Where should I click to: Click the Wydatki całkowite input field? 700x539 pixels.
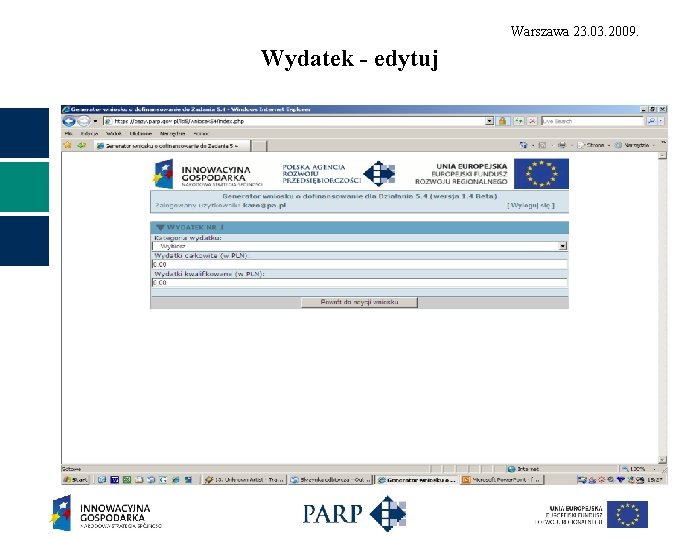pyautogui.click(x=360, y=264)
